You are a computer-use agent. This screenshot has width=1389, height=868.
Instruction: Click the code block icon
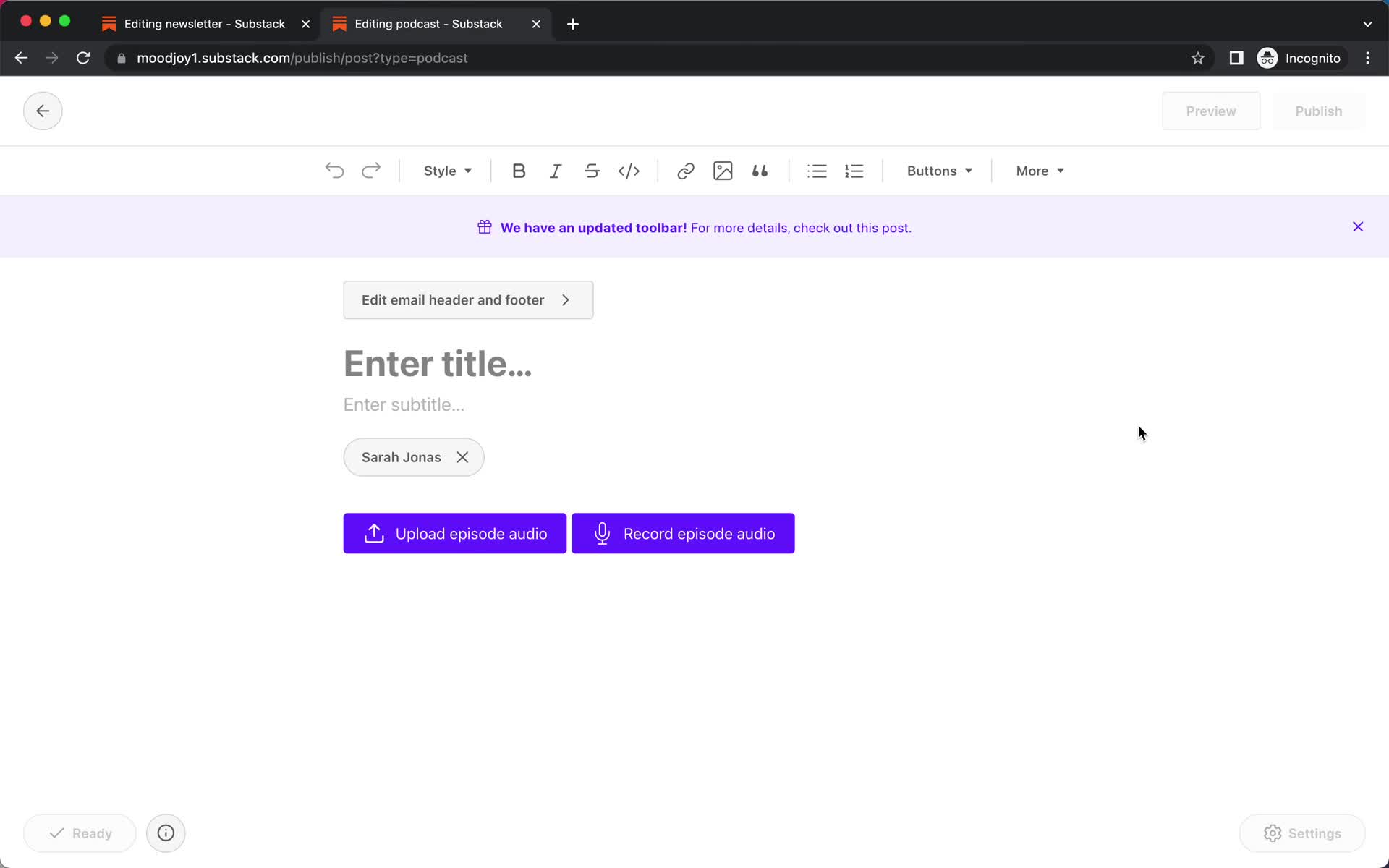tap(629, 171)
